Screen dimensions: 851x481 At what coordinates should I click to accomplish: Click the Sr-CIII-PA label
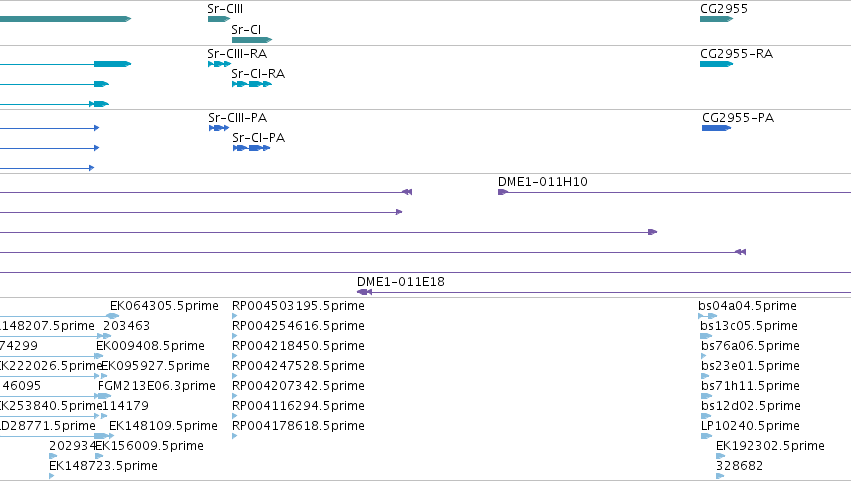[238, 118]
